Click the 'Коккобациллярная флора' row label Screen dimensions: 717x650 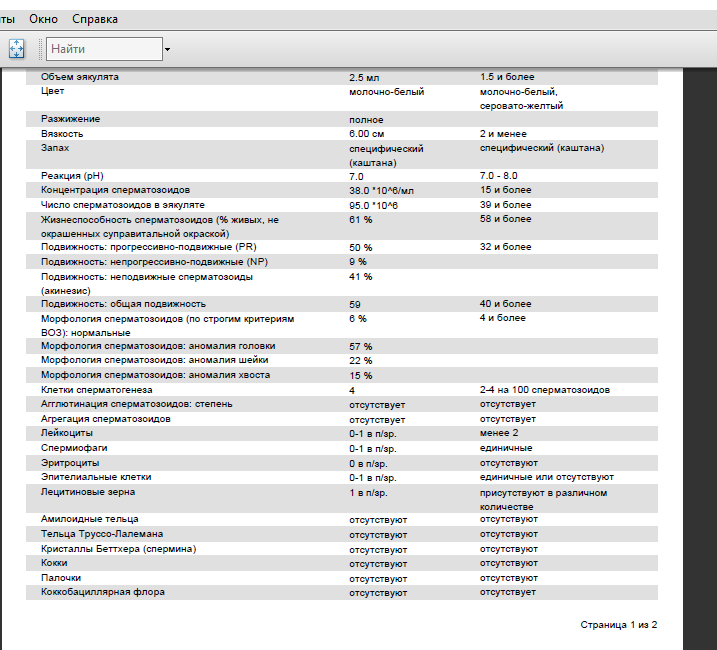click(x=103, y=592)
